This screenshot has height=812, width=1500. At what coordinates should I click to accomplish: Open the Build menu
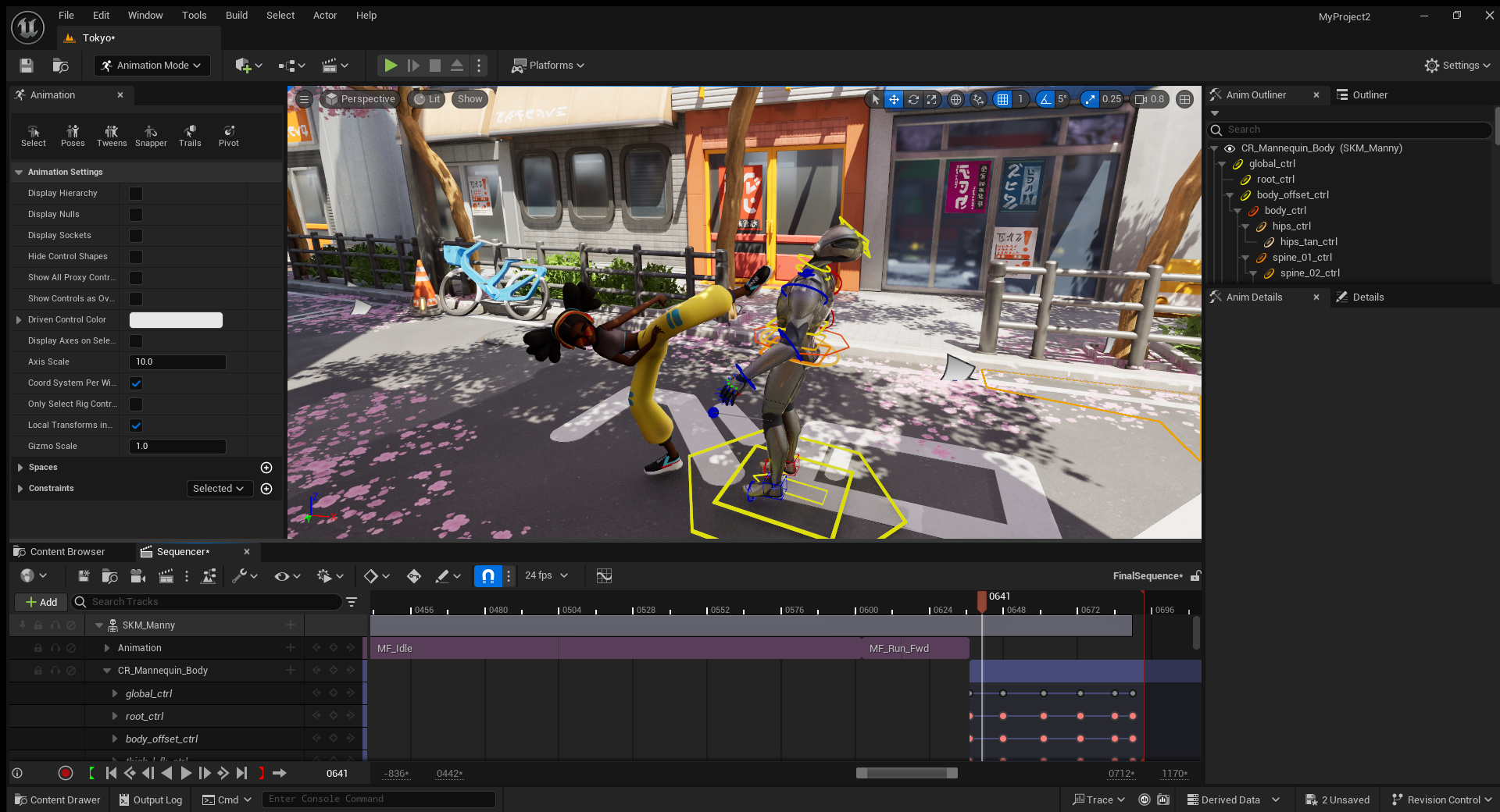[236, 15]
